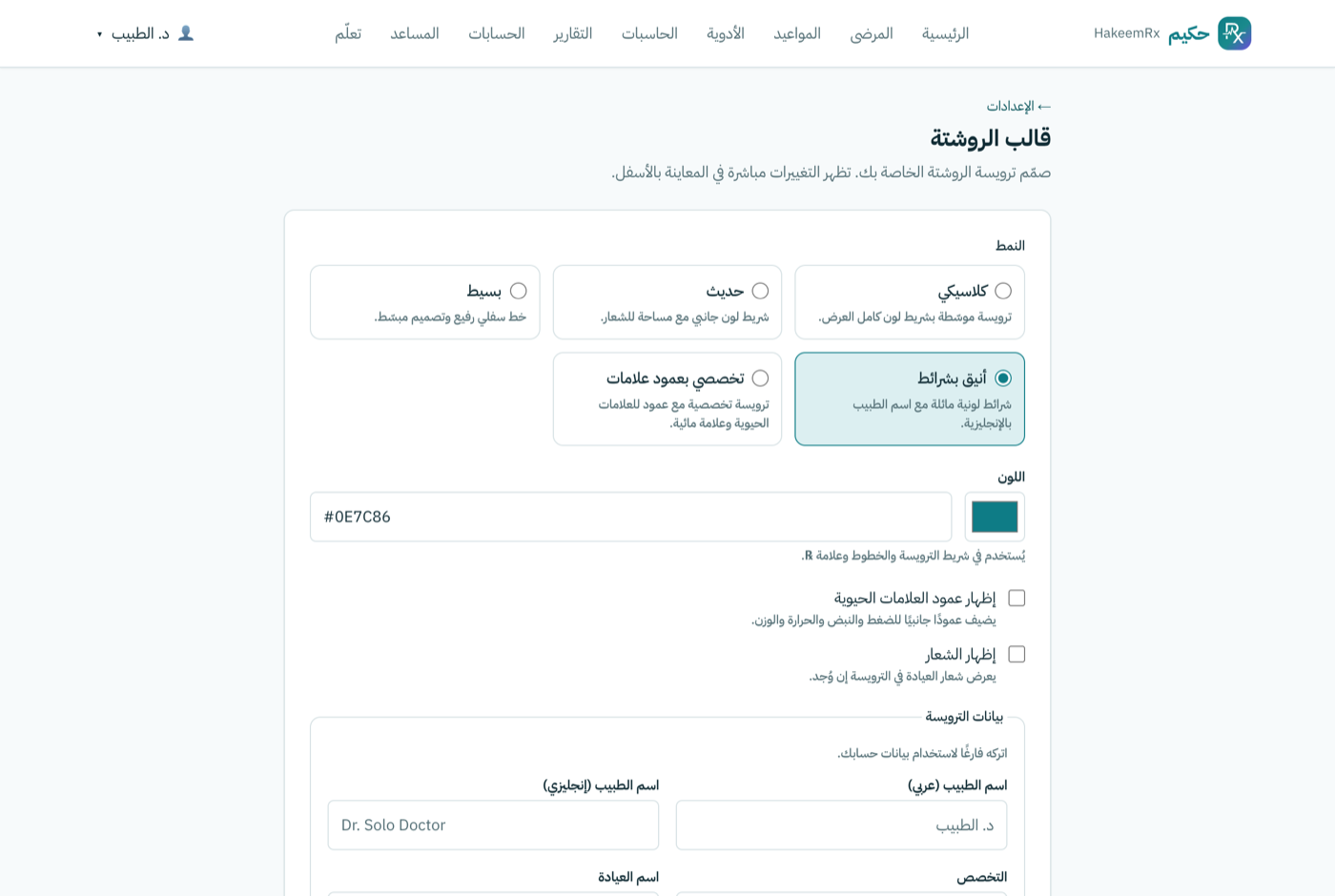Open the teal color swatch picker
1335x896 pixels.
coord(995,517)
